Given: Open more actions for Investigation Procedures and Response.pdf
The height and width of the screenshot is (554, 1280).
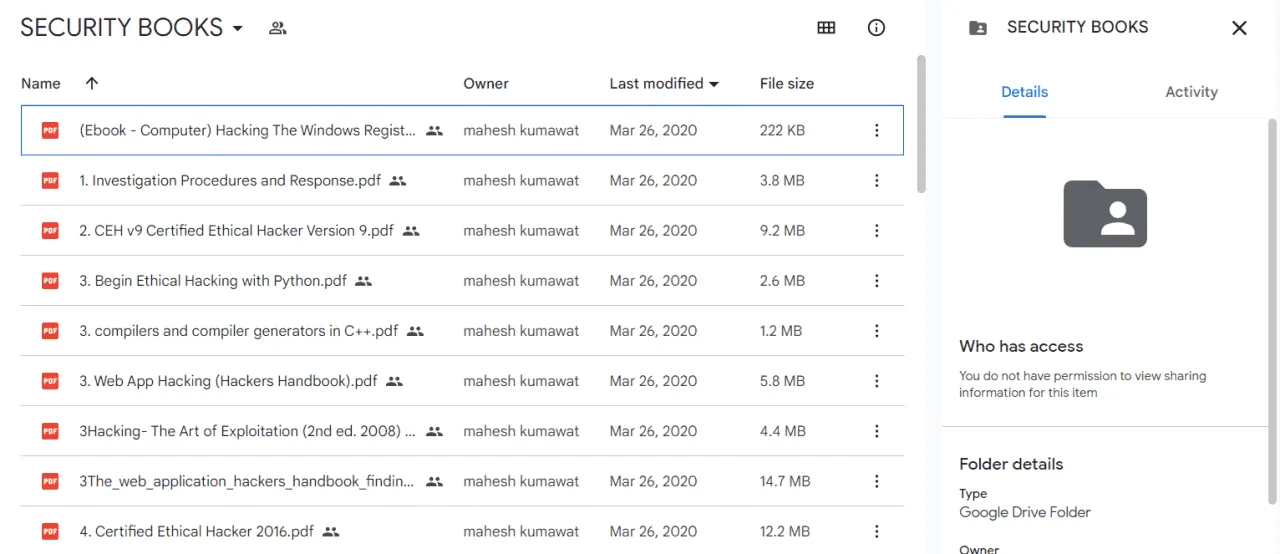Looking at the screenshot, I should click(x=876, y=181).
